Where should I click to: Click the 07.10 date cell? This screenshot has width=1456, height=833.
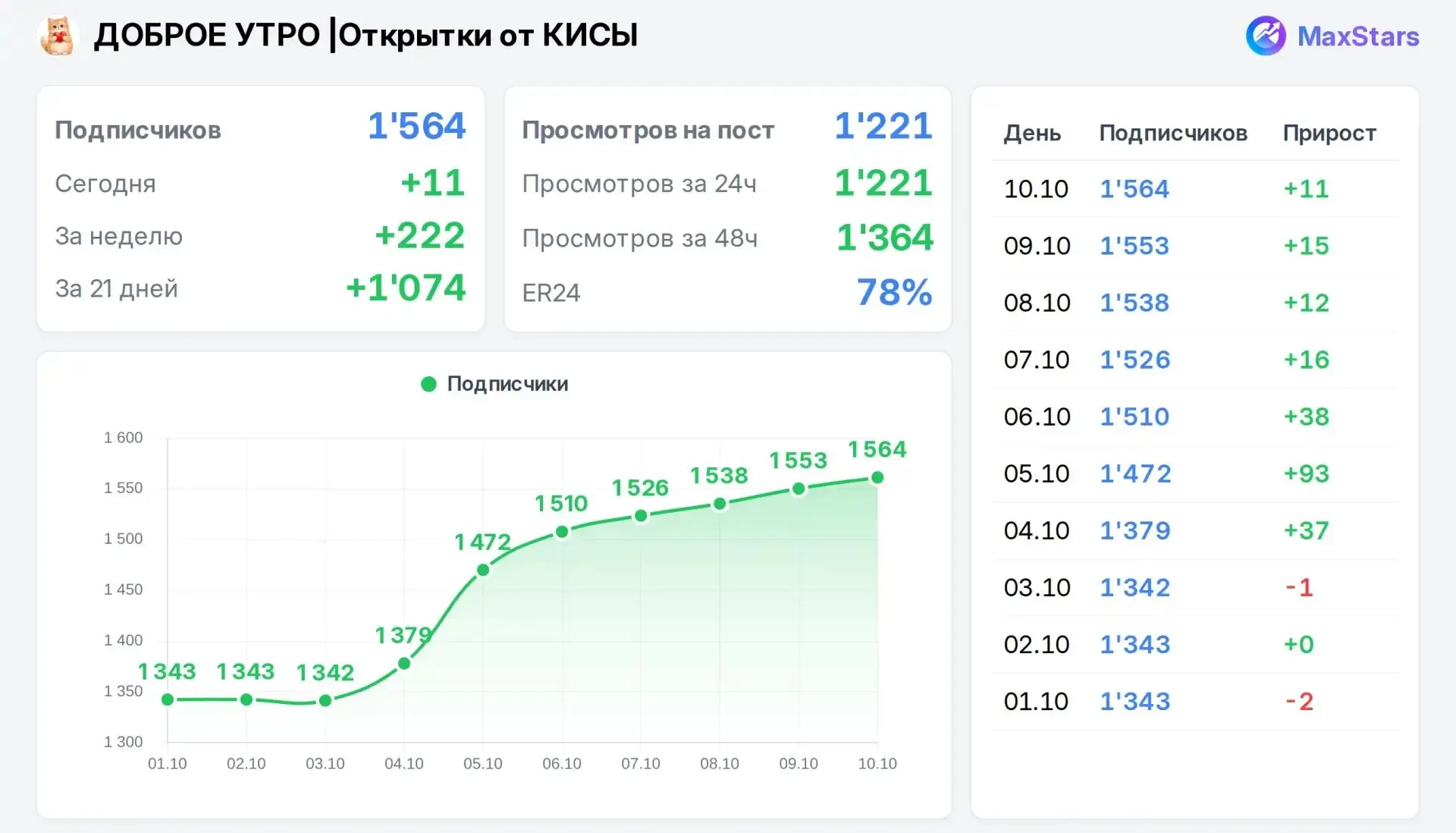coord(1037,360)
